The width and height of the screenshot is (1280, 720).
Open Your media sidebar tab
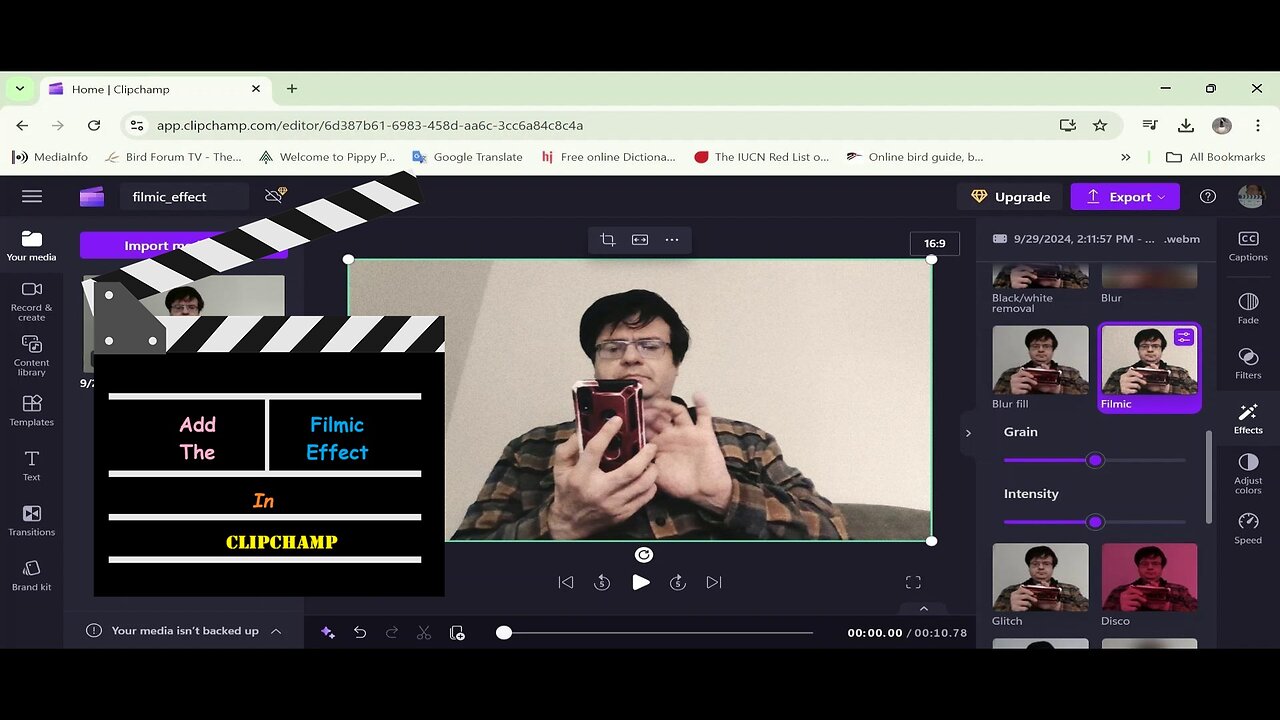(x=32, y=245)
